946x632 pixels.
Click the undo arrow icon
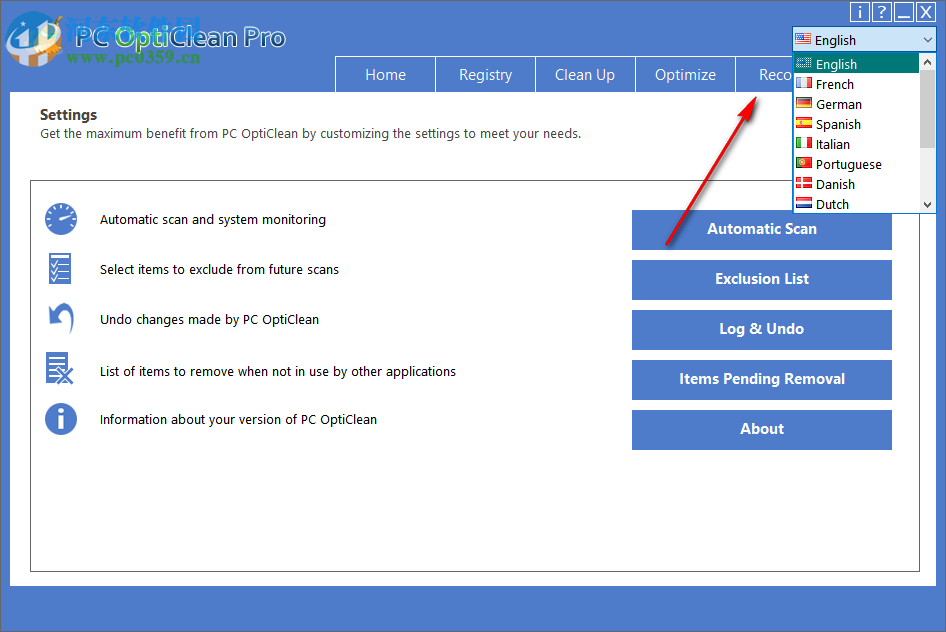(x=61, y=318)
